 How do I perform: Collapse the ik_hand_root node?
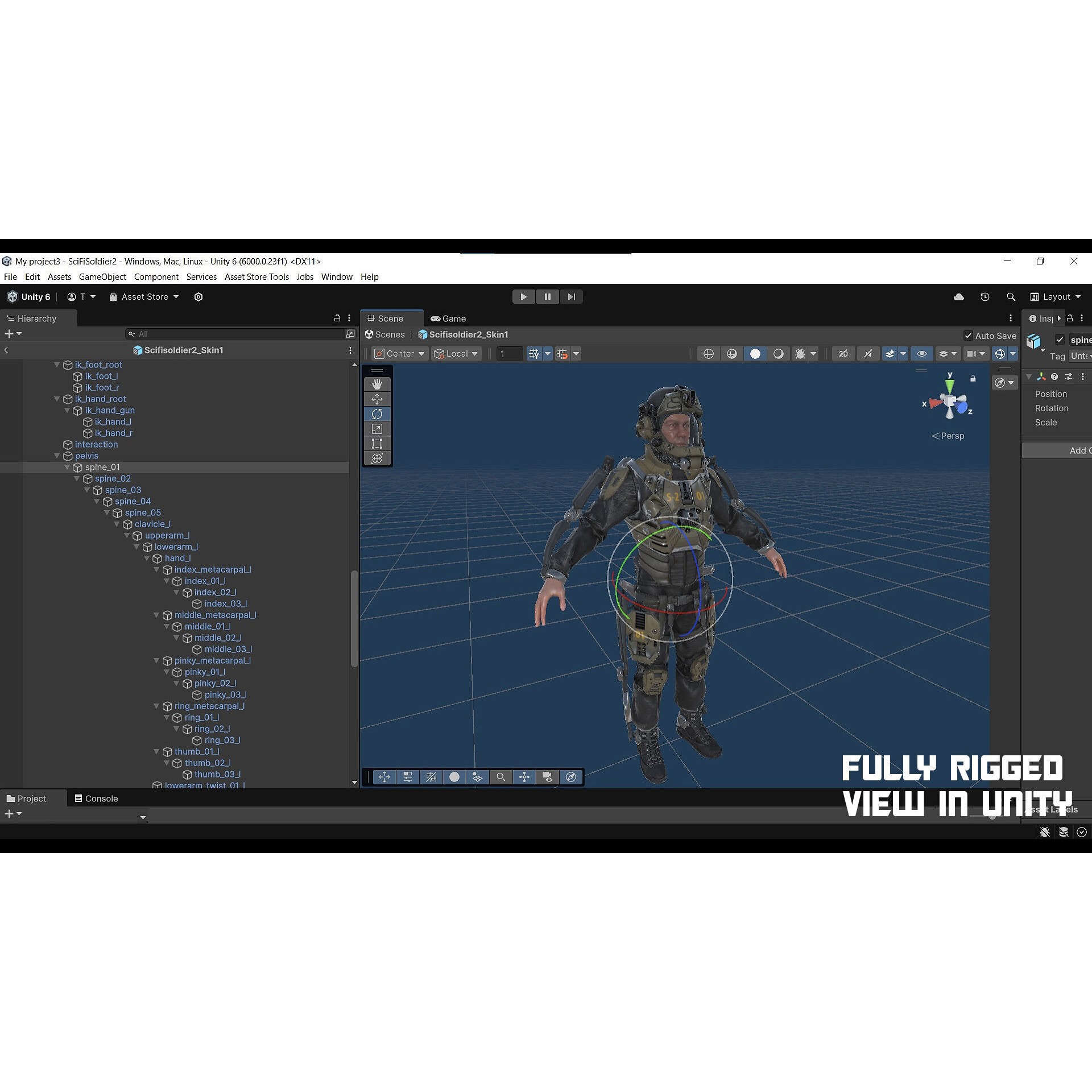click(x=57, y=399)
